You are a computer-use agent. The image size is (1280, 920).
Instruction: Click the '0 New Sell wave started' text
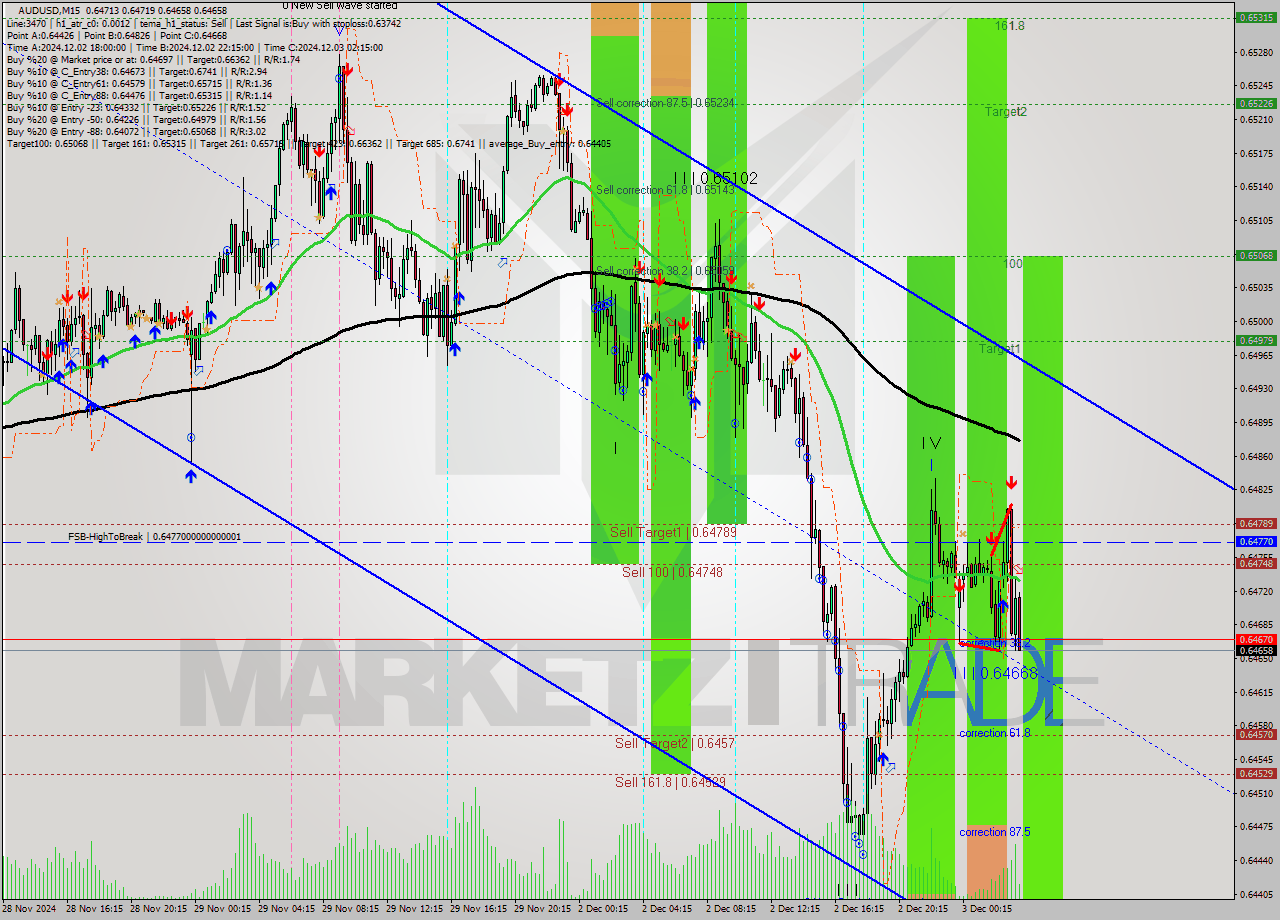click(340, 6)
